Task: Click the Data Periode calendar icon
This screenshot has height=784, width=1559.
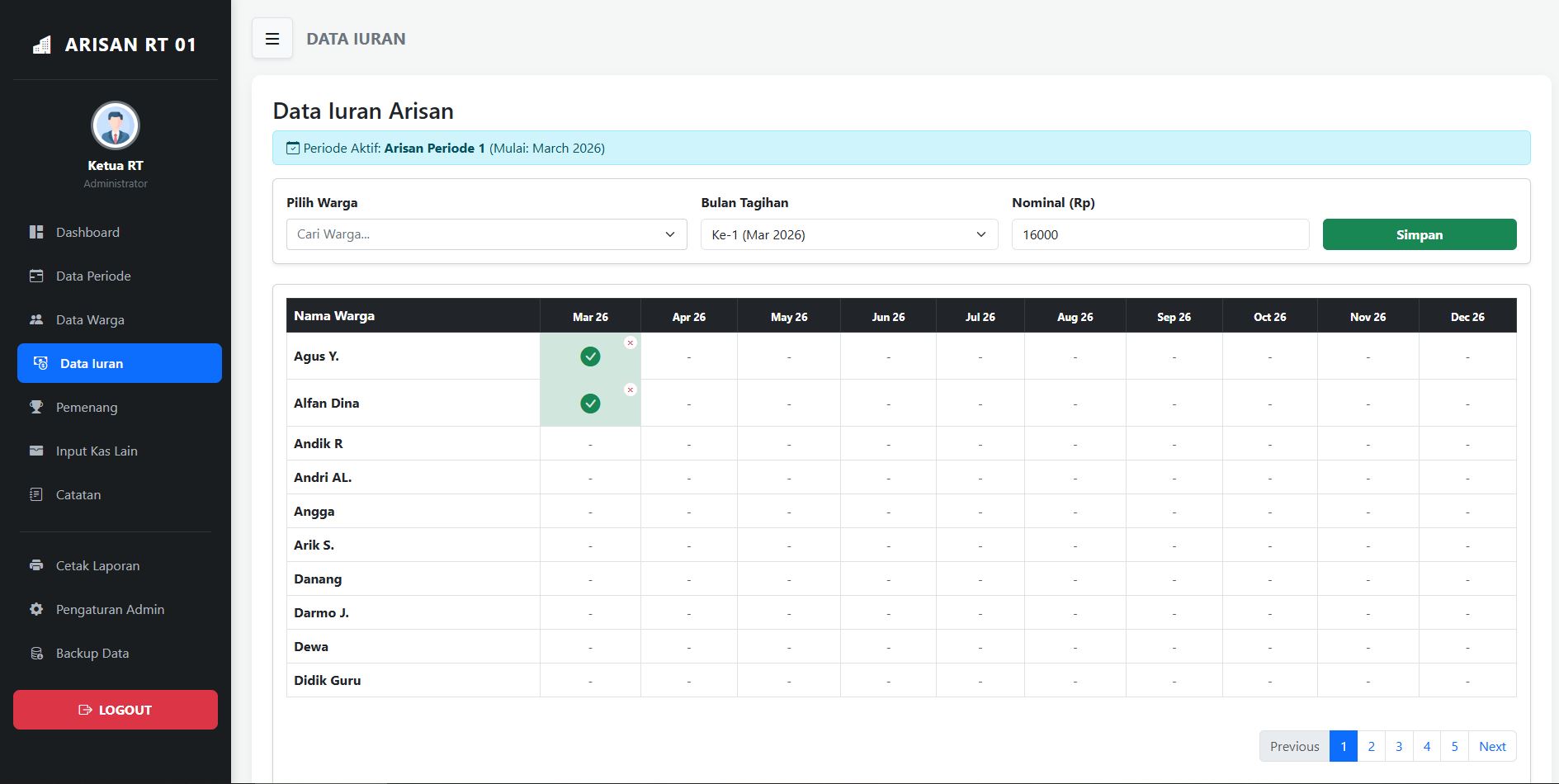Action: pos(36,276)
